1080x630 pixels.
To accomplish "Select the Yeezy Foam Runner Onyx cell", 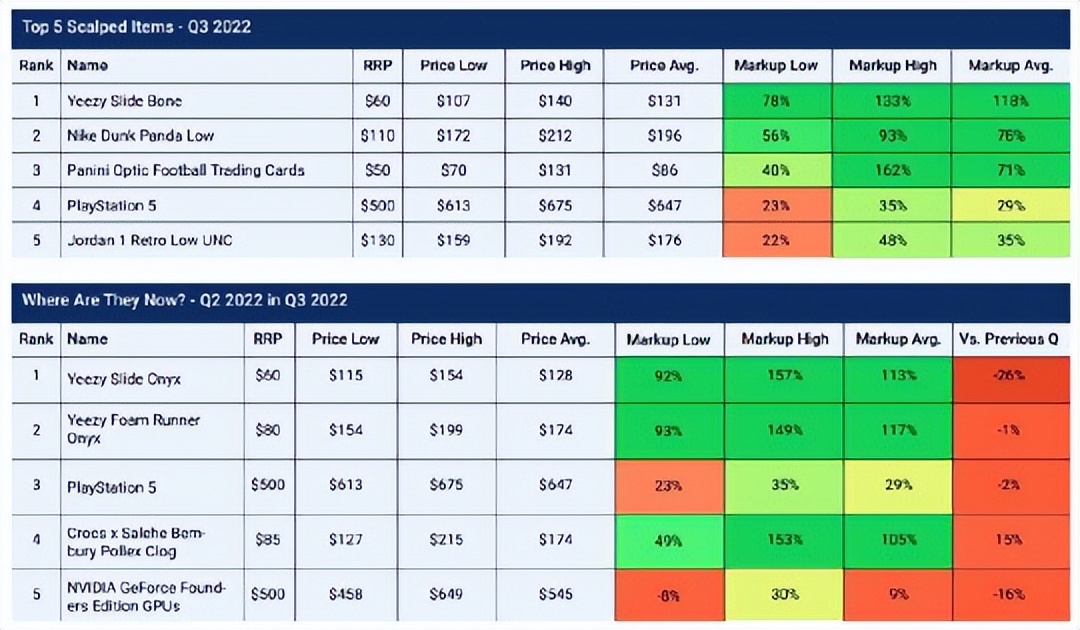I will click(x=133, y=429).
